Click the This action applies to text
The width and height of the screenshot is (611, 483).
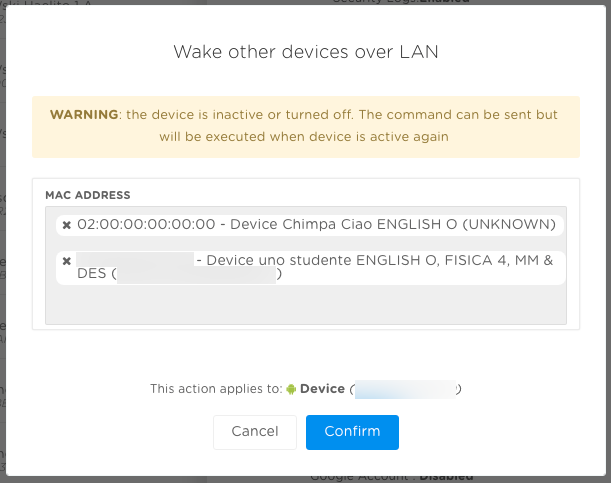tap(216, 389)
